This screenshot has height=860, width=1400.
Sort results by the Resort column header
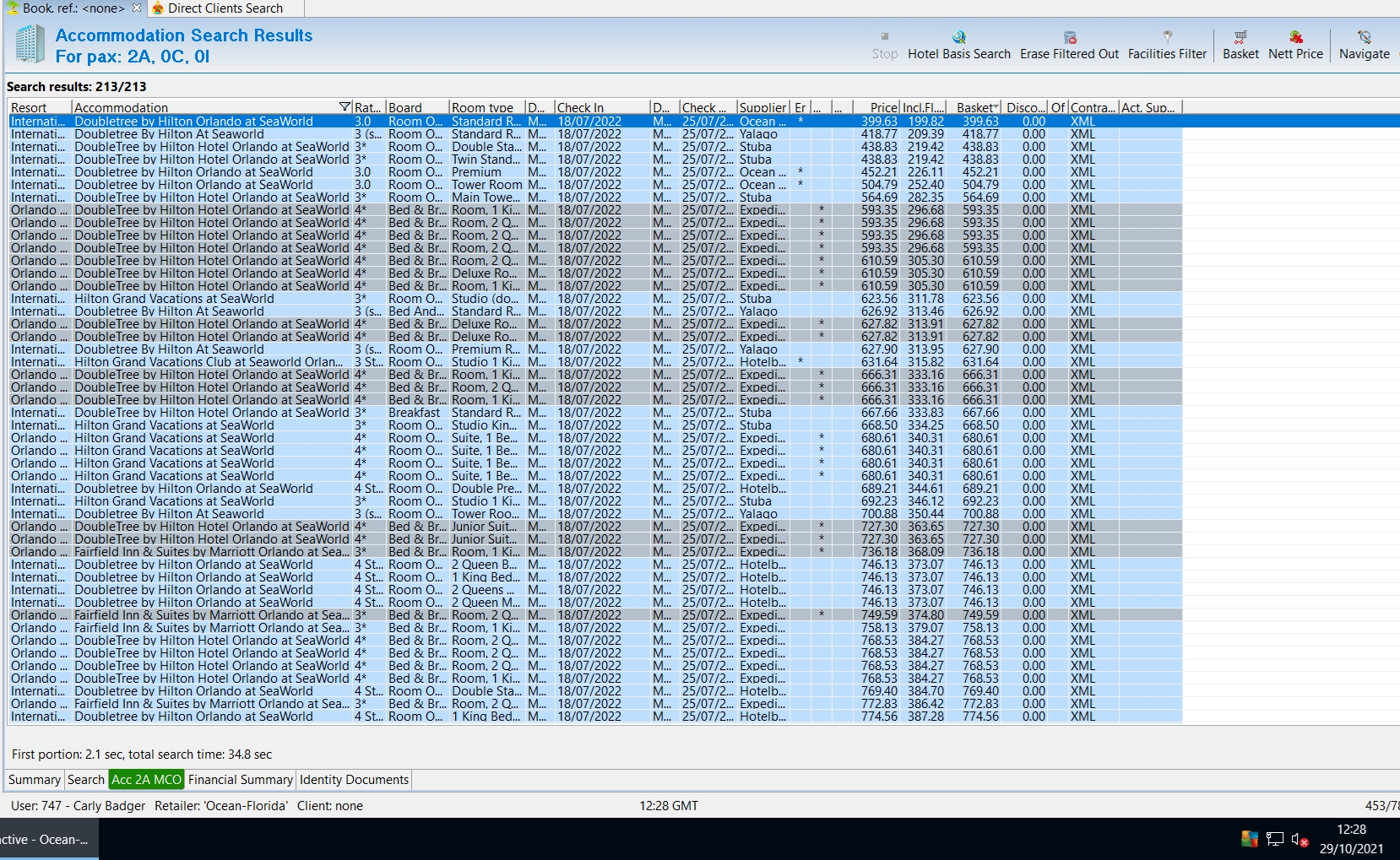[40, 107]
